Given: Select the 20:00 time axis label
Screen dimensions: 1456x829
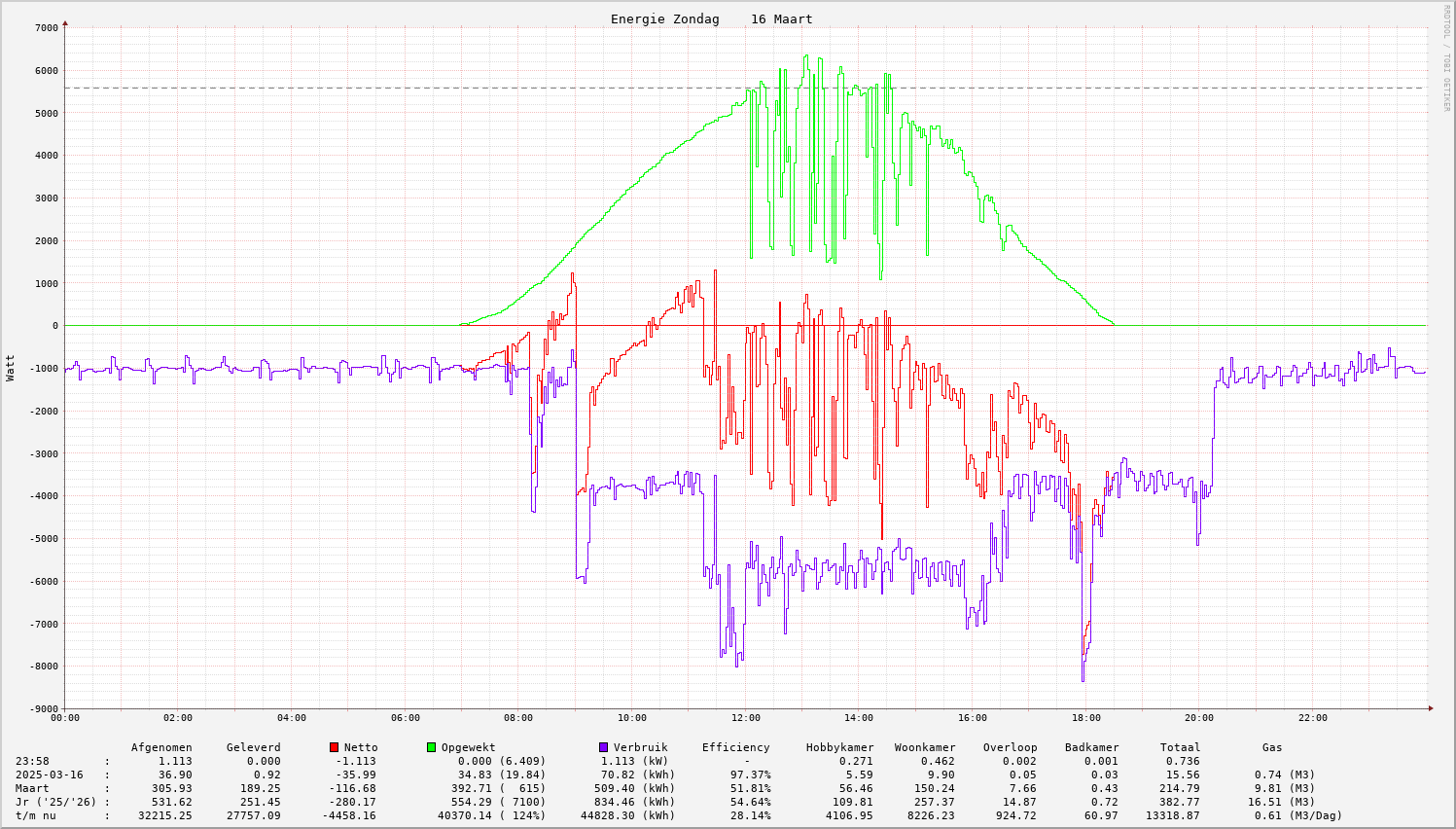Looking at the screenshot, I should 1199,718.
